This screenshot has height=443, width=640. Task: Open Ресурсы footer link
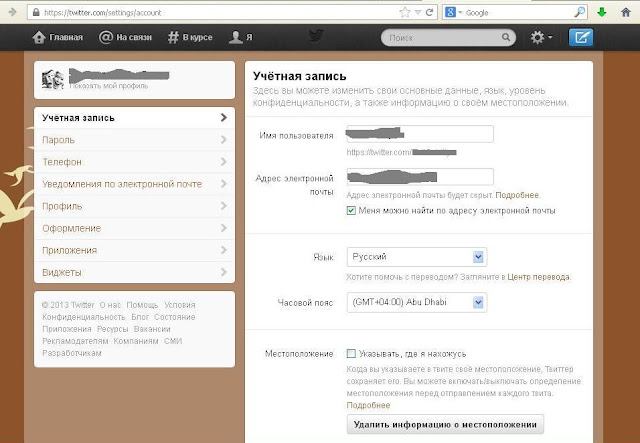coord(113,329)
